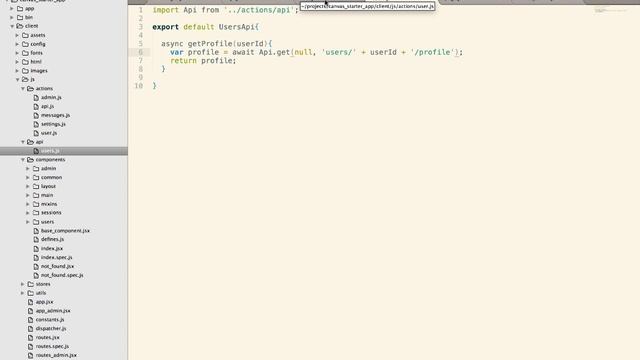This screenshot has width=640, height=360.
Task: Click the assets folder icon
Action: tap(25, 35)
